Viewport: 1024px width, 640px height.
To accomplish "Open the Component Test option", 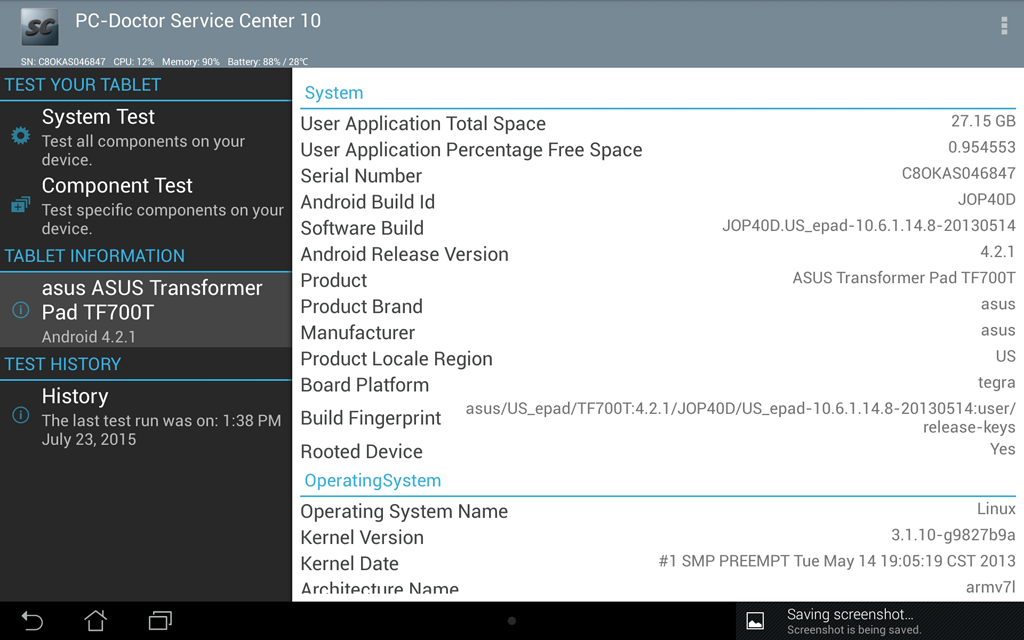I will coord(146,206).
